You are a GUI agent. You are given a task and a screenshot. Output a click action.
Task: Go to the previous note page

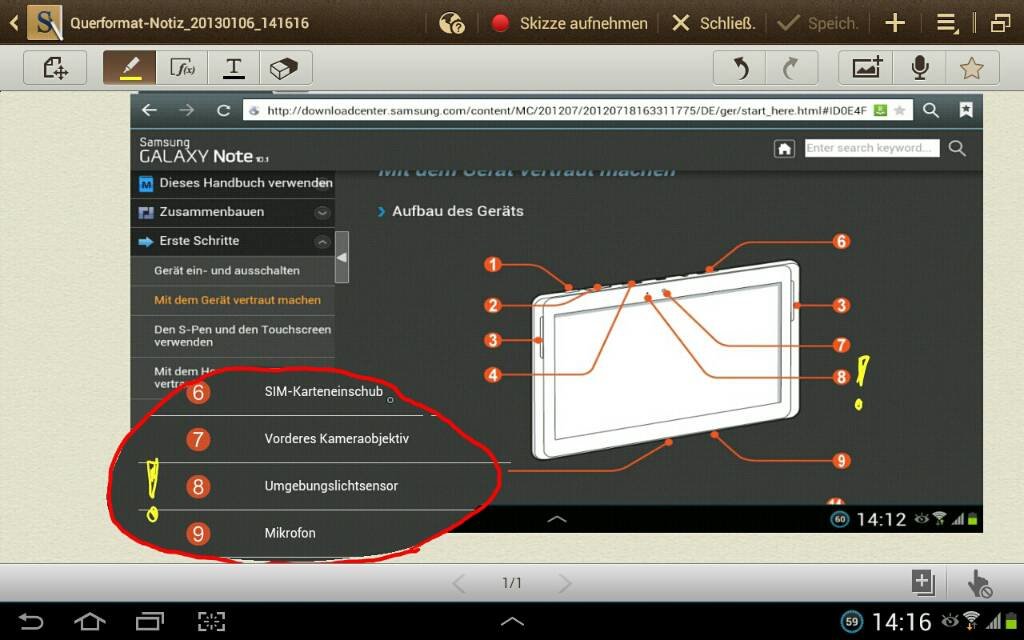click(459, 583)
